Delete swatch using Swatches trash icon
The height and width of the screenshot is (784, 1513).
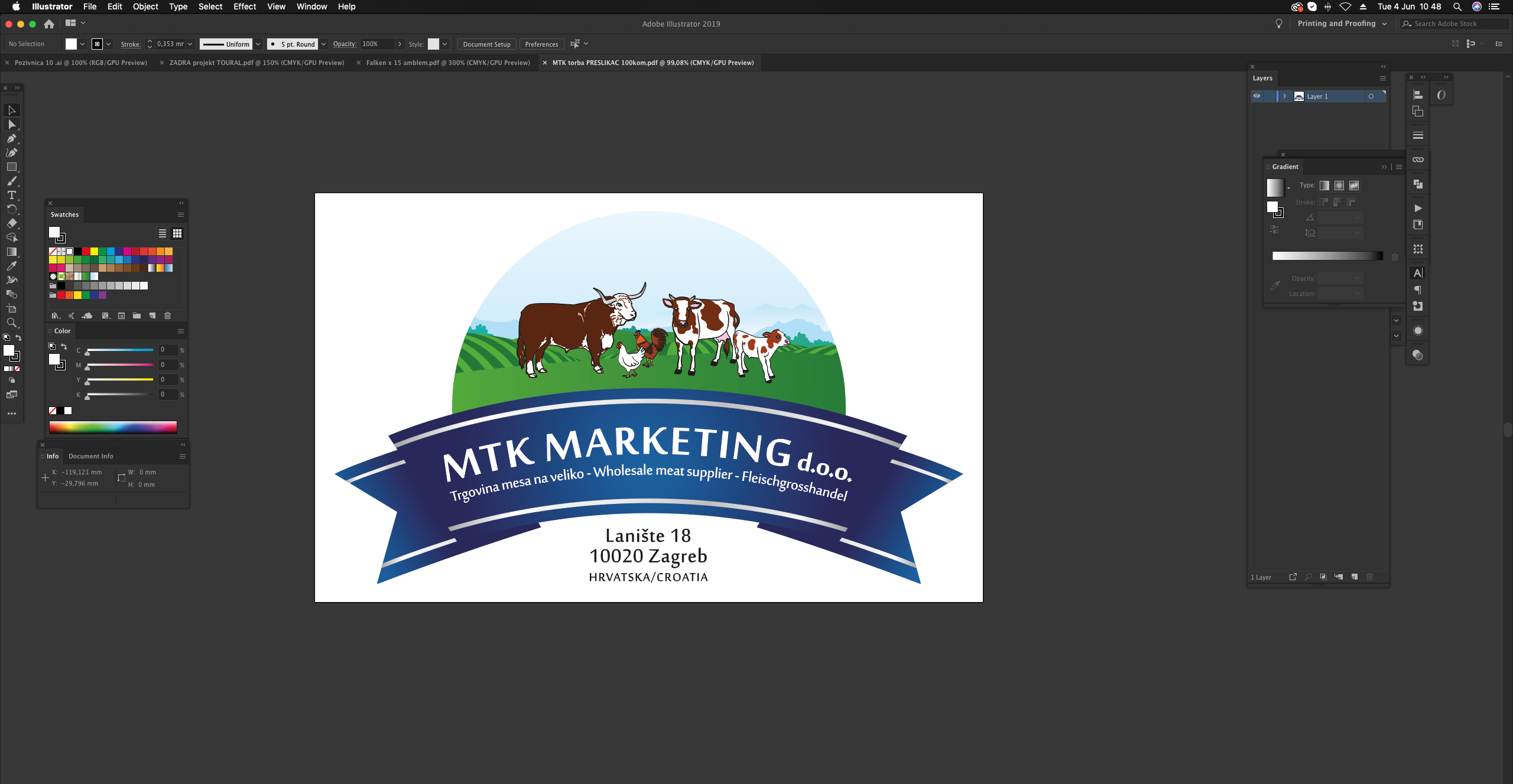coord(167,315)
